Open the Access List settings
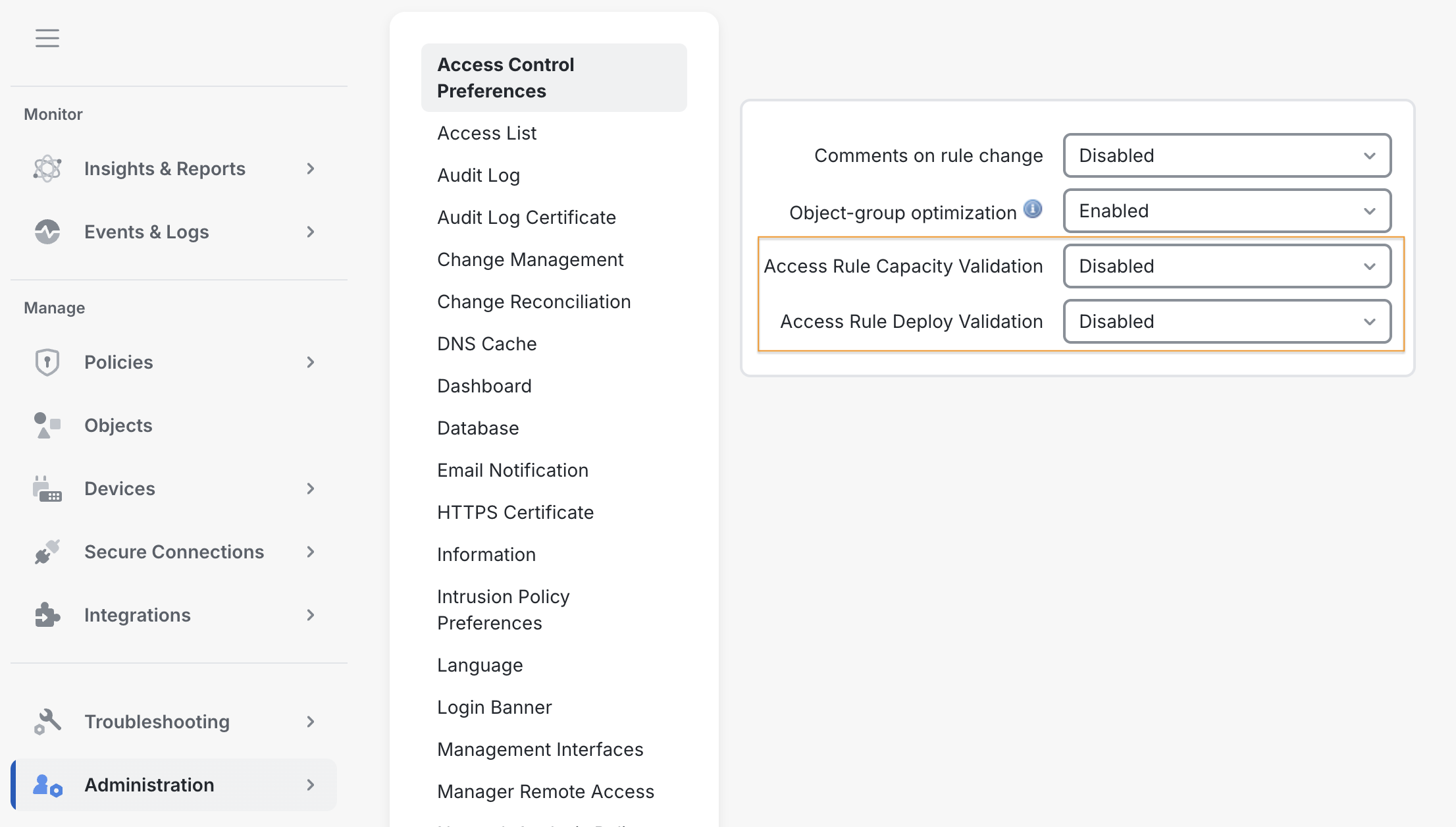The width and height of the screenshot is (1456, 827). 487,133
